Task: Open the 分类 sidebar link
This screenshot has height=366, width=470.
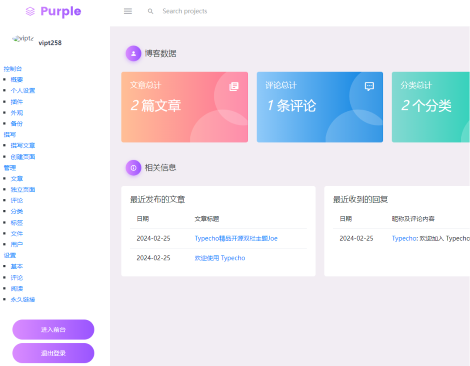Action: [x=17, y=211]
